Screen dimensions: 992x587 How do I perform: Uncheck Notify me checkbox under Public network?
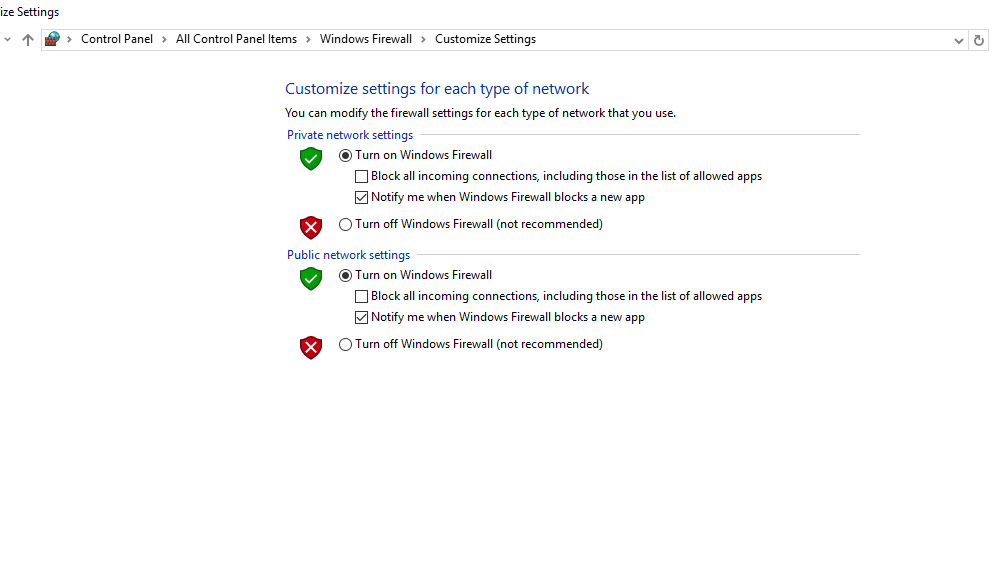[x=361, y=318]
